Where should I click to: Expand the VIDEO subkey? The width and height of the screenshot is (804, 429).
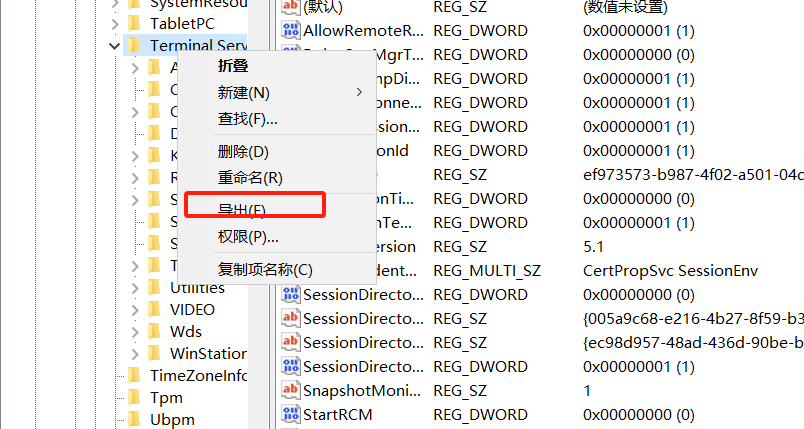pos(135,310)
